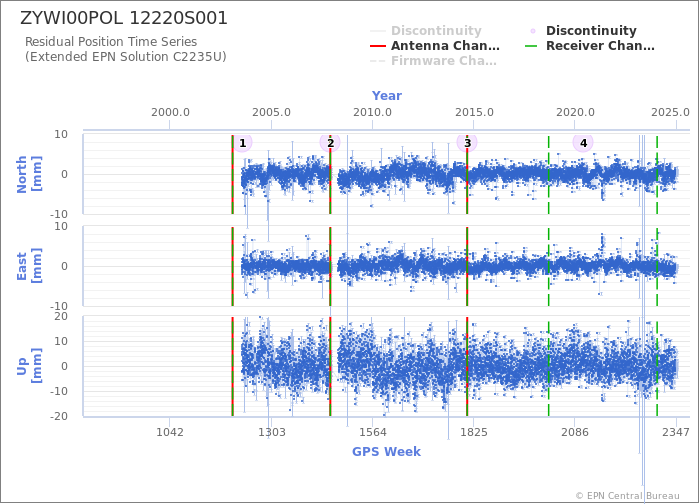Click the GPS week 1042 tick label
Screen dimensions: 700x504
coord(170,432)
